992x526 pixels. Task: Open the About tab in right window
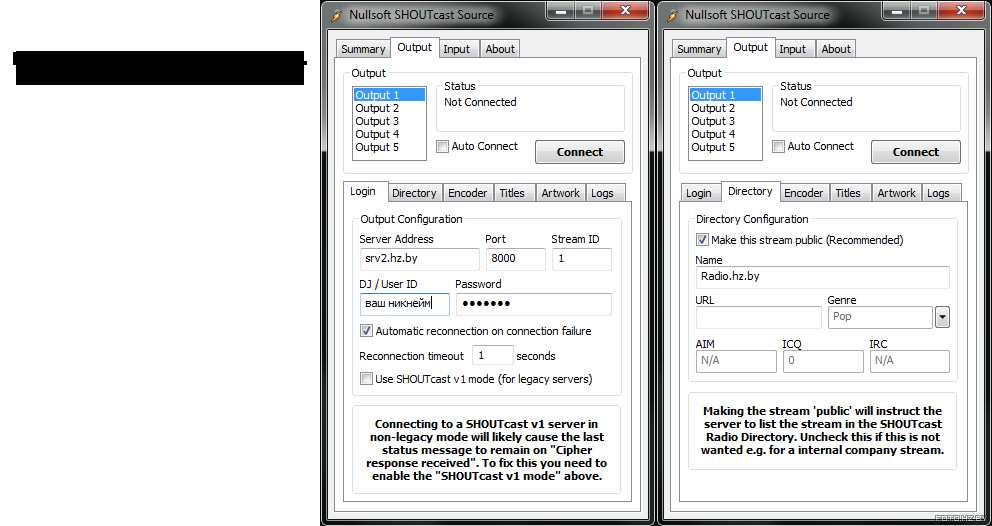point(836,49)
